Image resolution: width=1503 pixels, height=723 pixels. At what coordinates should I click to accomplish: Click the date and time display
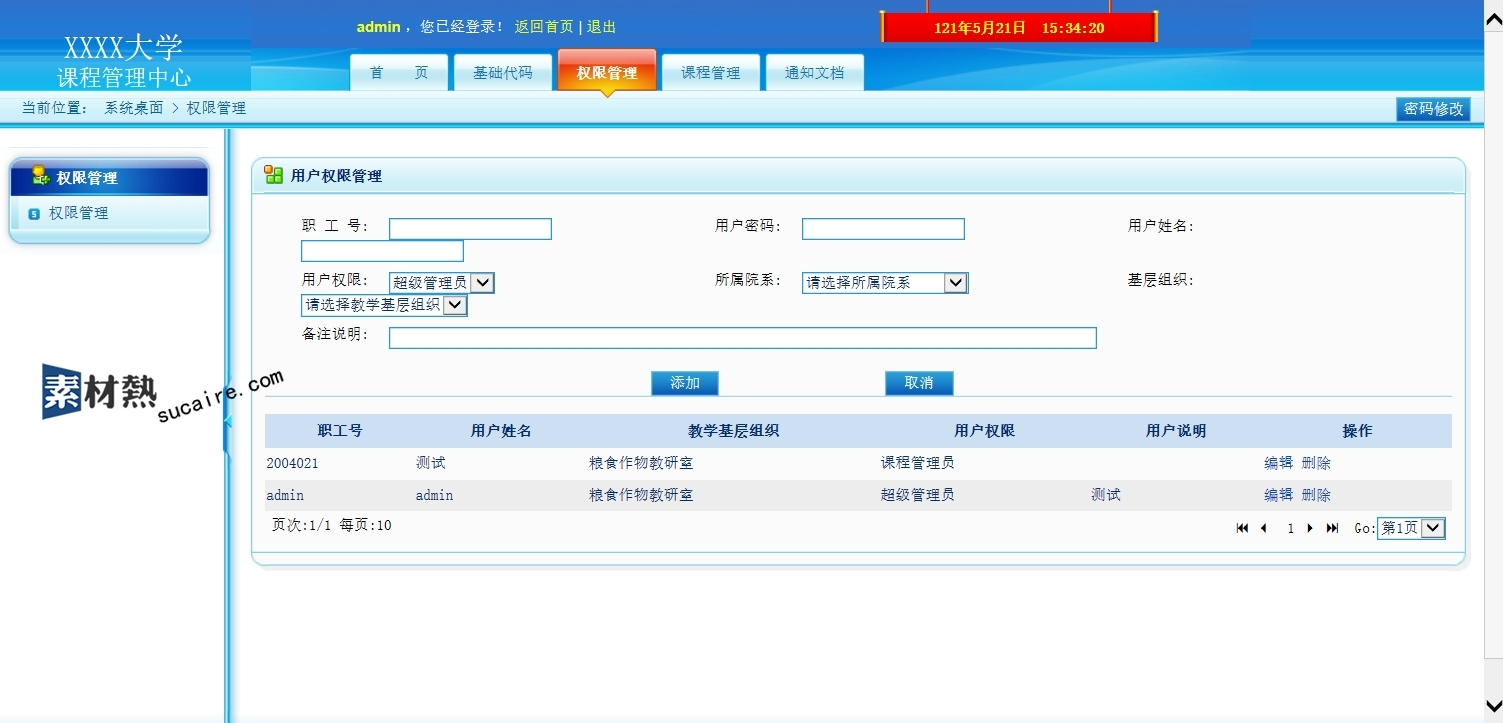coord(1019,28)
